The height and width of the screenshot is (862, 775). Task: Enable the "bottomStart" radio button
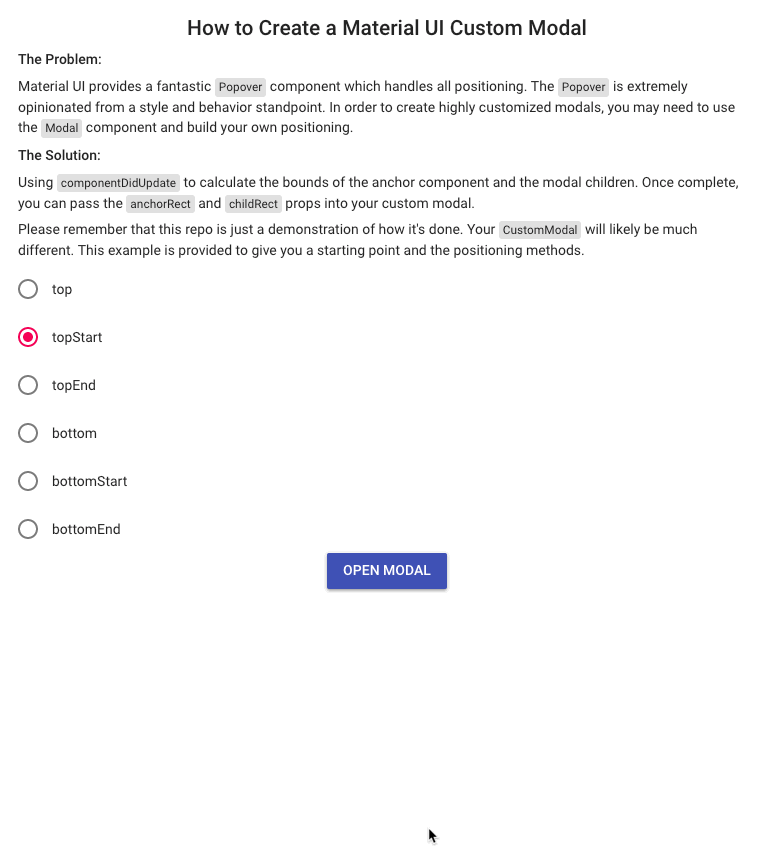click(28, 481)
